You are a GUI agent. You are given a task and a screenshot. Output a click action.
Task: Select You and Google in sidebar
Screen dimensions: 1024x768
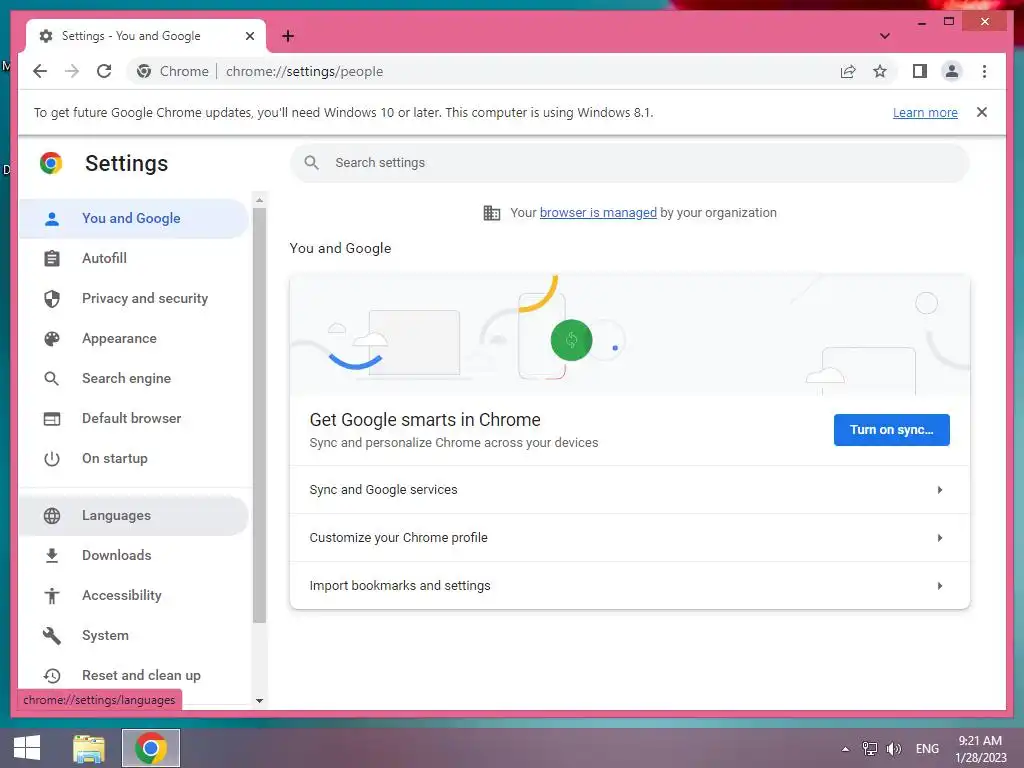click(x=134, y=218)
